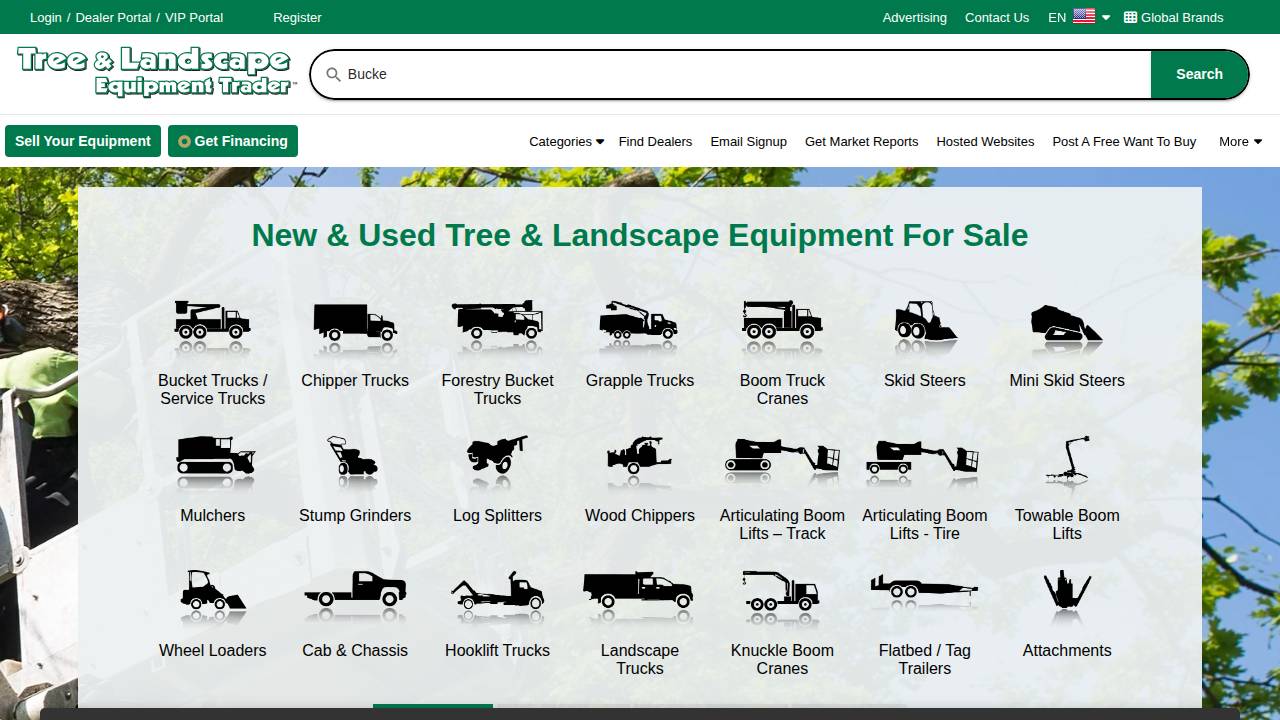Viewport: 1280px width, 720px height.
Task: Click the Sell Your Equipment button
Action: click(x=83, y=140)
